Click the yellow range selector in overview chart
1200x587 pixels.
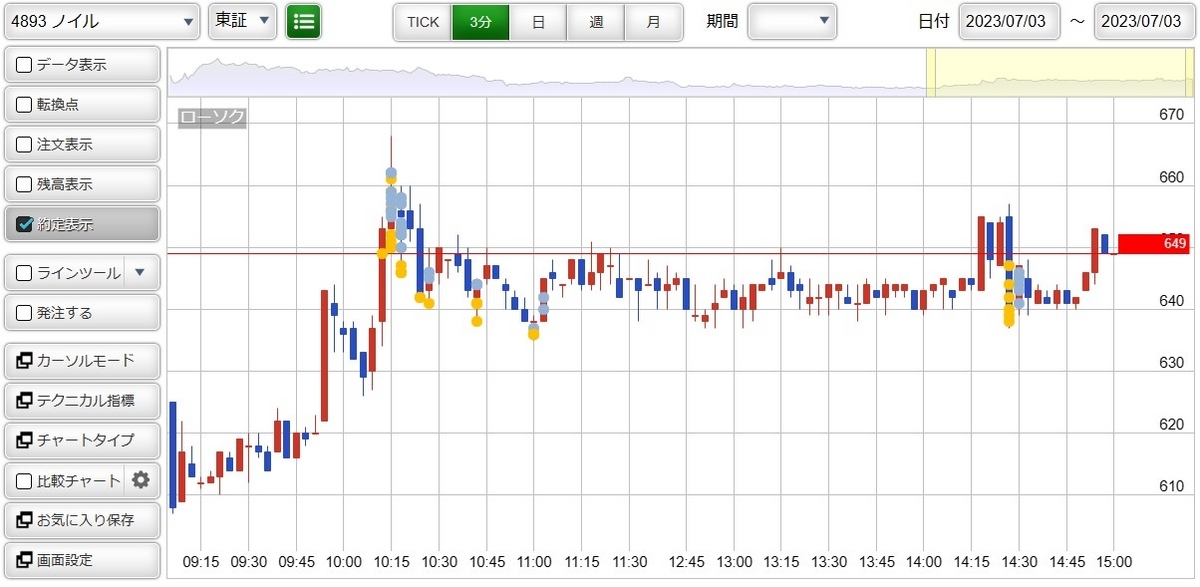coord(1060,71)
